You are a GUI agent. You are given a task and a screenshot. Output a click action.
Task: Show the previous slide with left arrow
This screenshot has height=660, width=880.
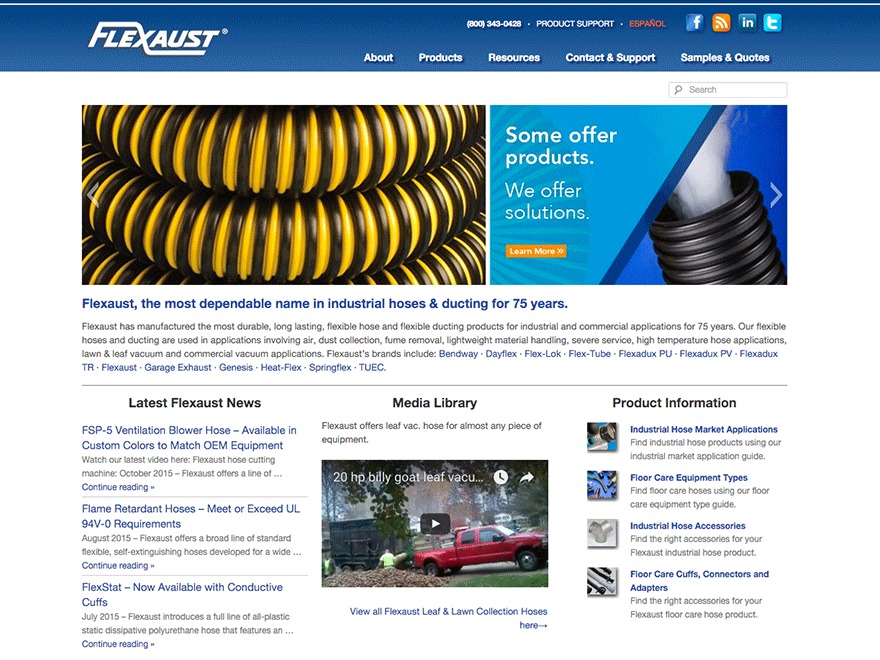93,195
